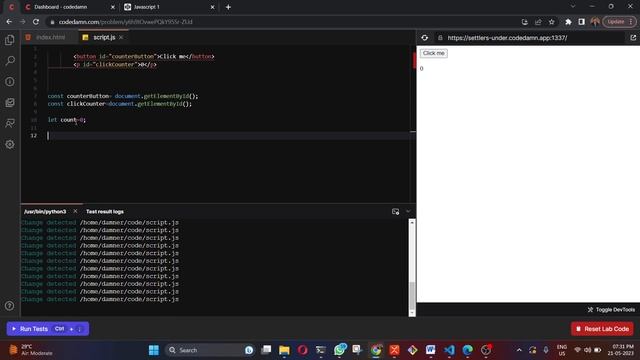Open preview in new window icon

pos(633,38)
